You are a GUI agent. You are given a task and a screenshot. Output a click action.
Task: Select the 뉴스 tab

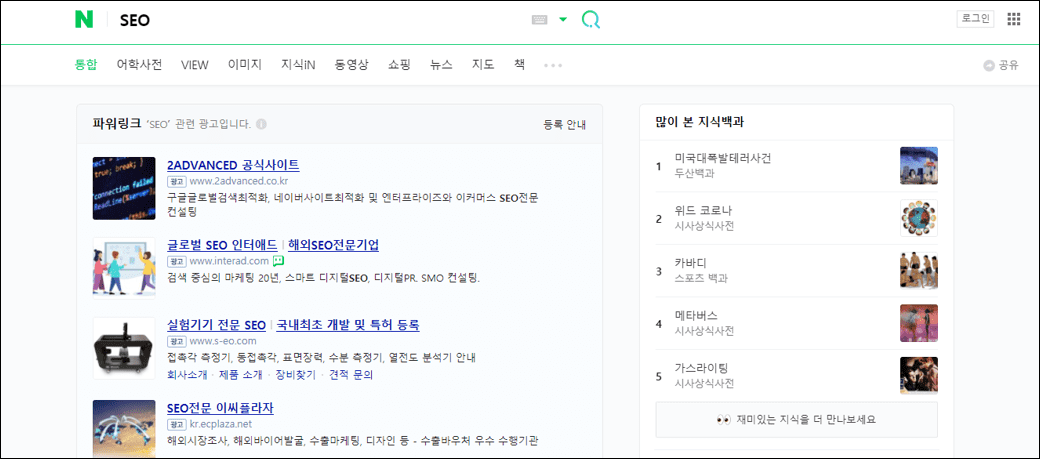coord(441,65)
